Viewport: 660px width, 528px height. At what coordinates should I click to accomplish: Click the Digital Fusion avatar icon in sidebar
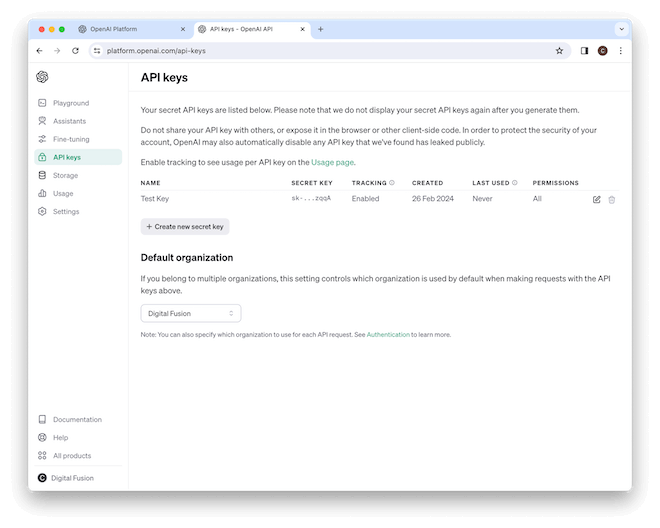[x=42, y=478]
